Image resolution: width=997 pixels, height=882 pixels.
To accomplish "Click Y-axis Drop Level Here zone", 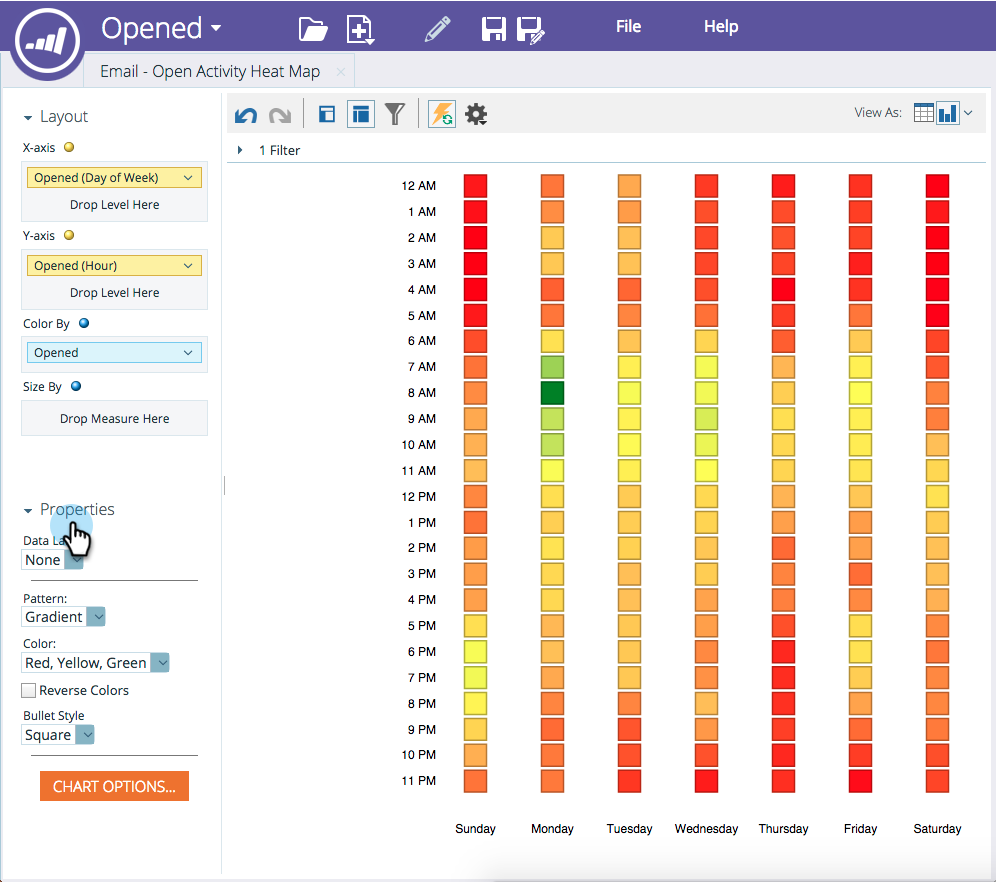I will pos(114,293).
